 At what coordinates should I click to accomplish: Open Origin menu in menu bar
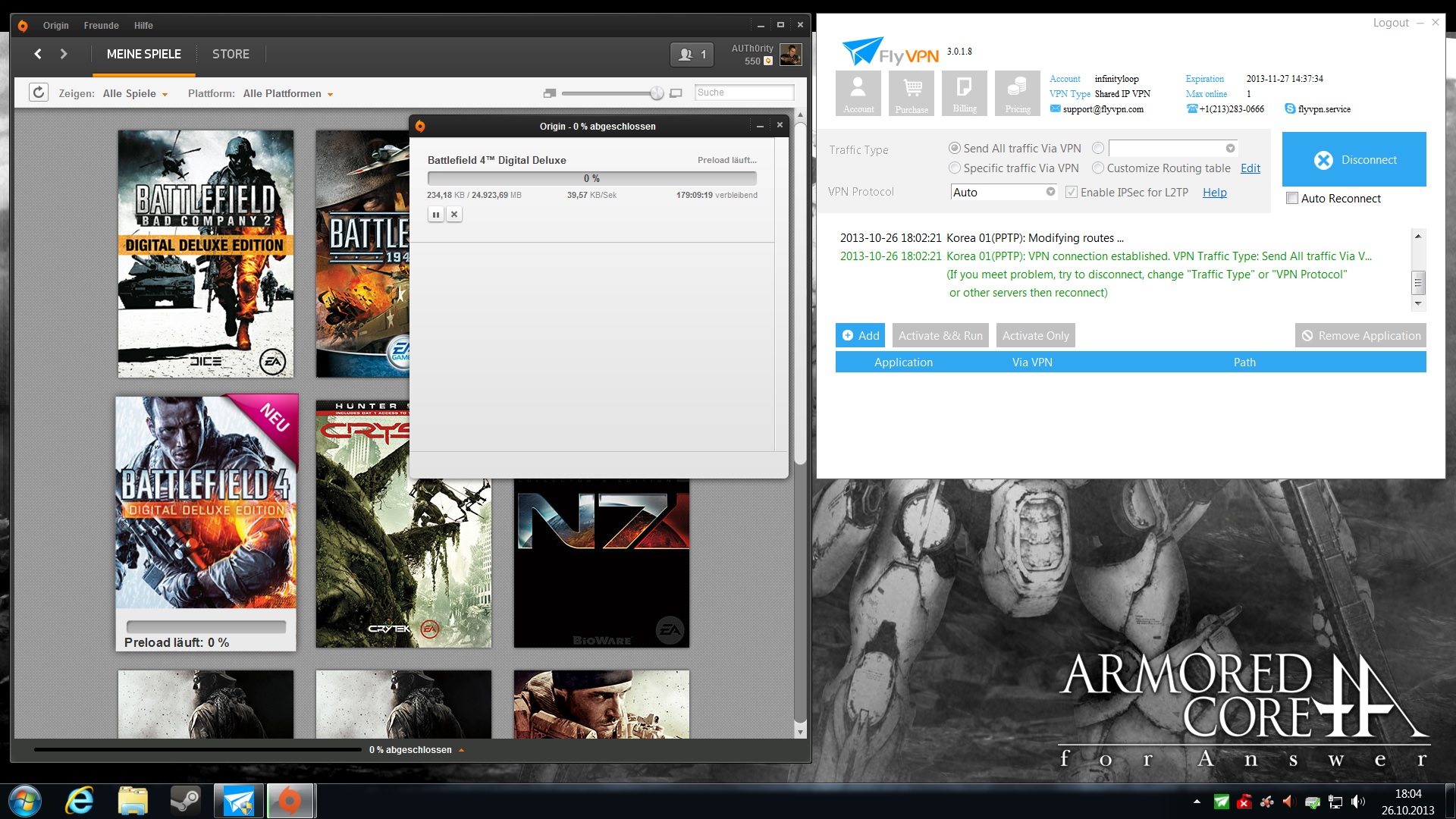click(55, 26)
